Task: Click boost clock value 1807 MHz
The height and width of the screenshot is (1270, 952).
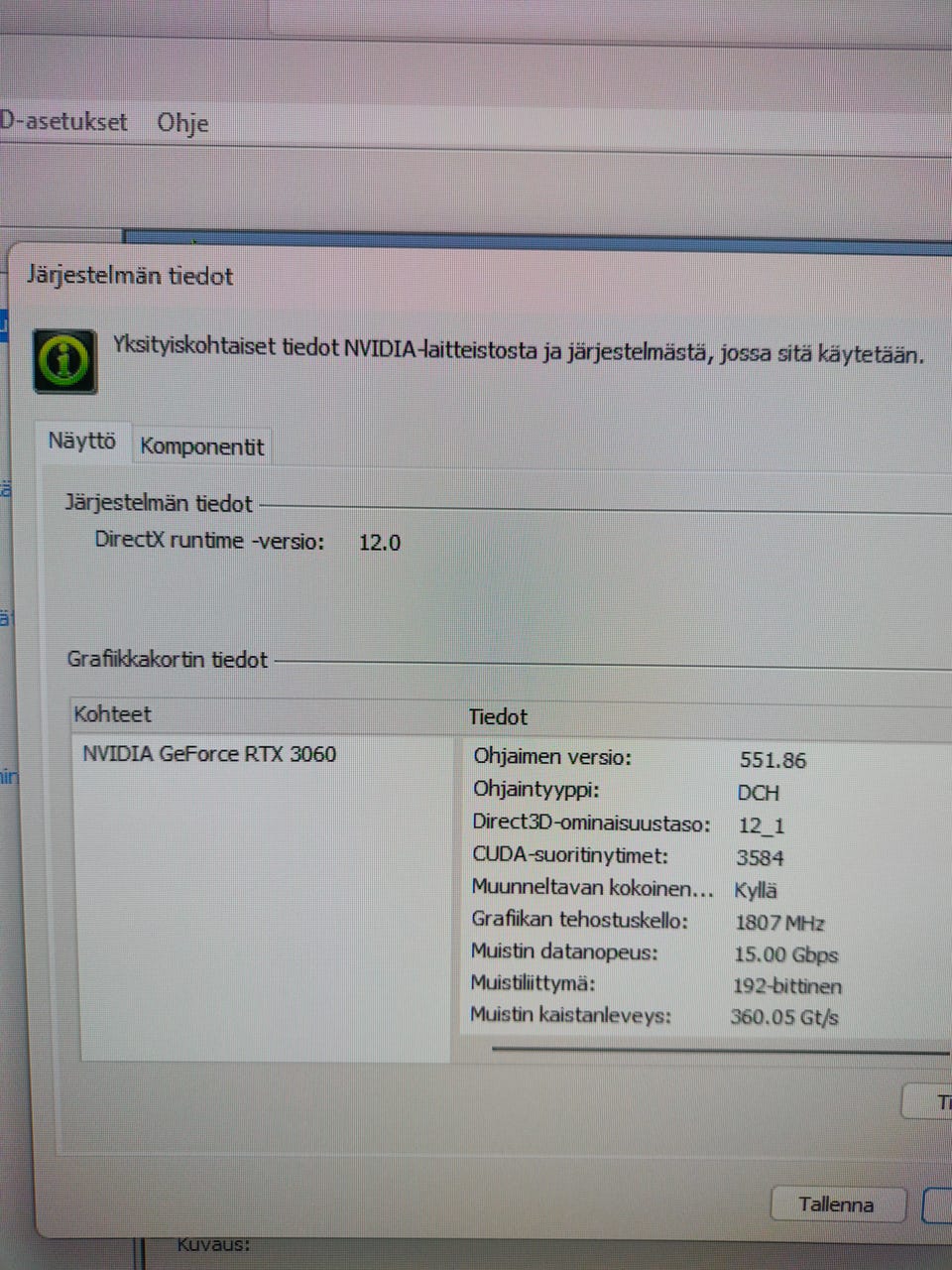Action: click(779, 923)
